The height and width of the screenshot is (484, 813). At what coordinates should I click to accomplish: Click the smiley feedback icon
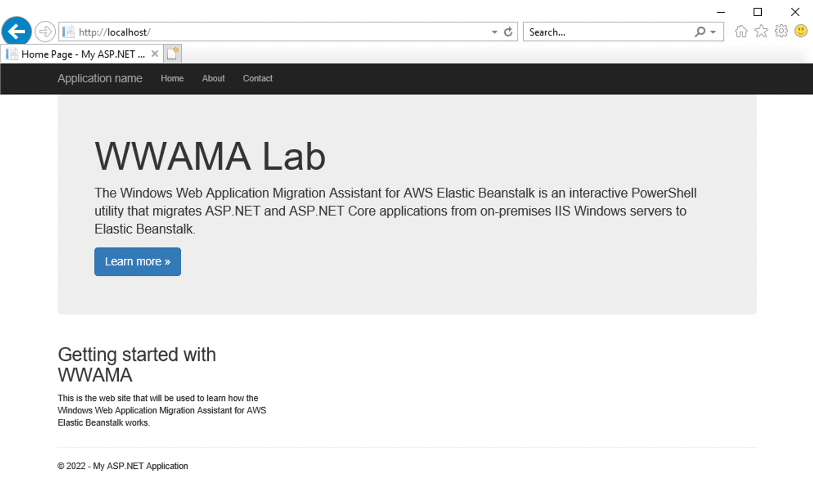[x=801, y=31]
